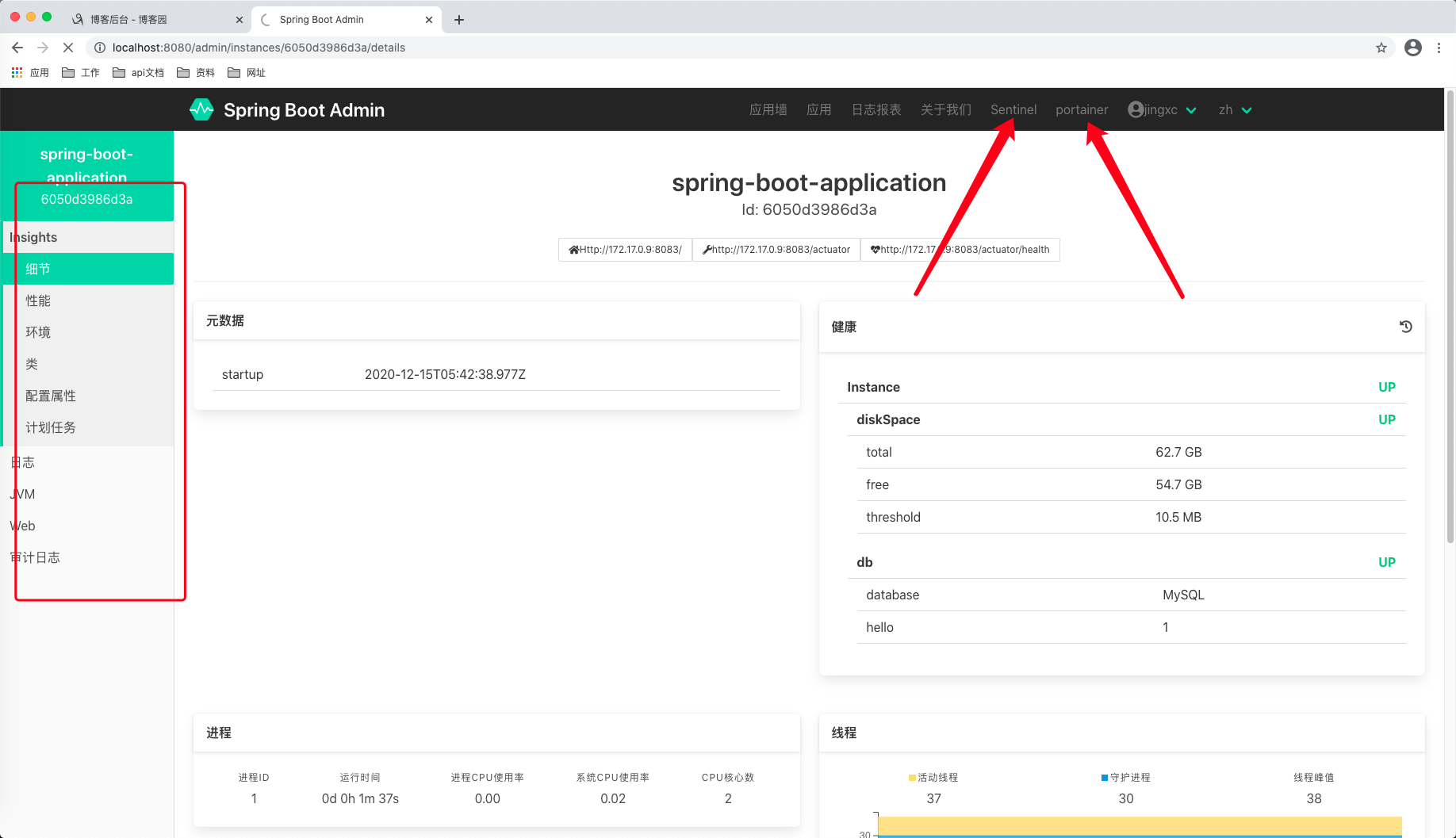Open 应用 in the top navbar
Screen dimensions: 1456x838
[x=818, y=109]
